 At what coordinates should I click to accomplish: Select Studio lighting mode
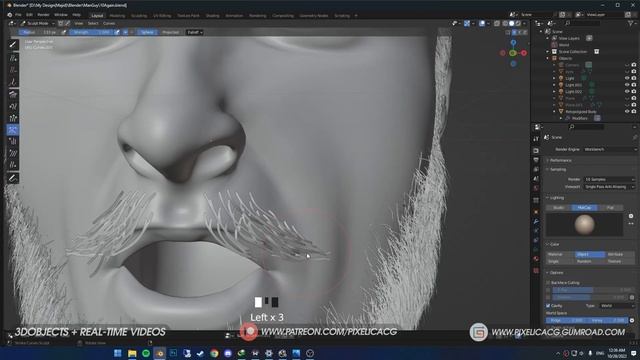(558, 208)
